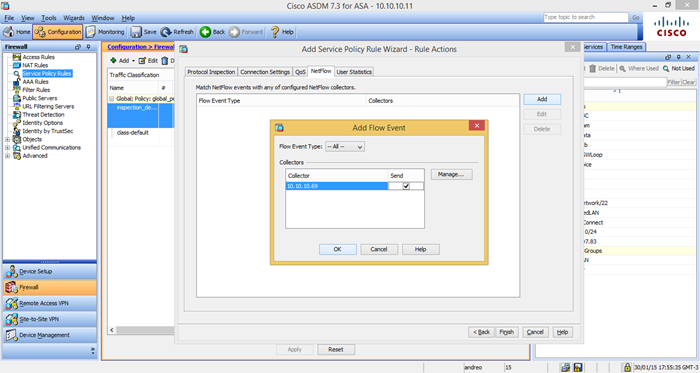
Task: Select NAT Rules in Firewall tree
Action: point(35,65)
